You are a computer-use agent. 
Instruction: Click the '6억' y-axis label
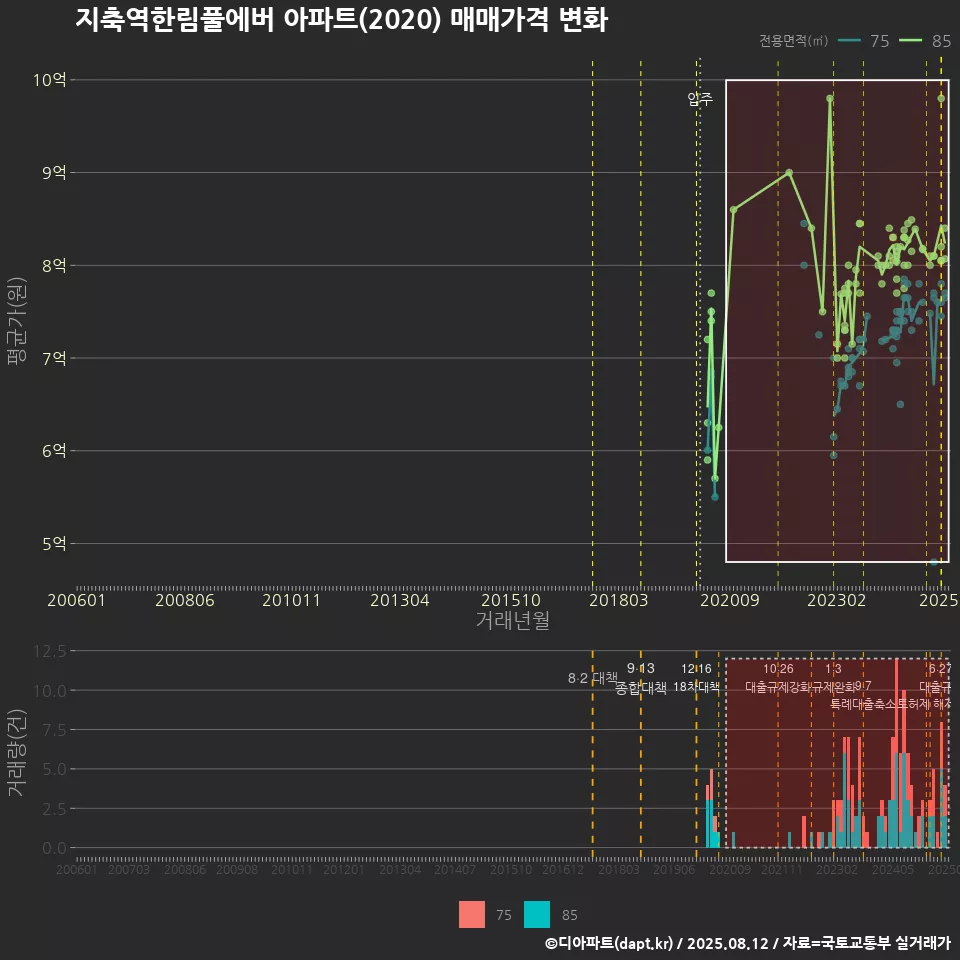click(54, 451)
